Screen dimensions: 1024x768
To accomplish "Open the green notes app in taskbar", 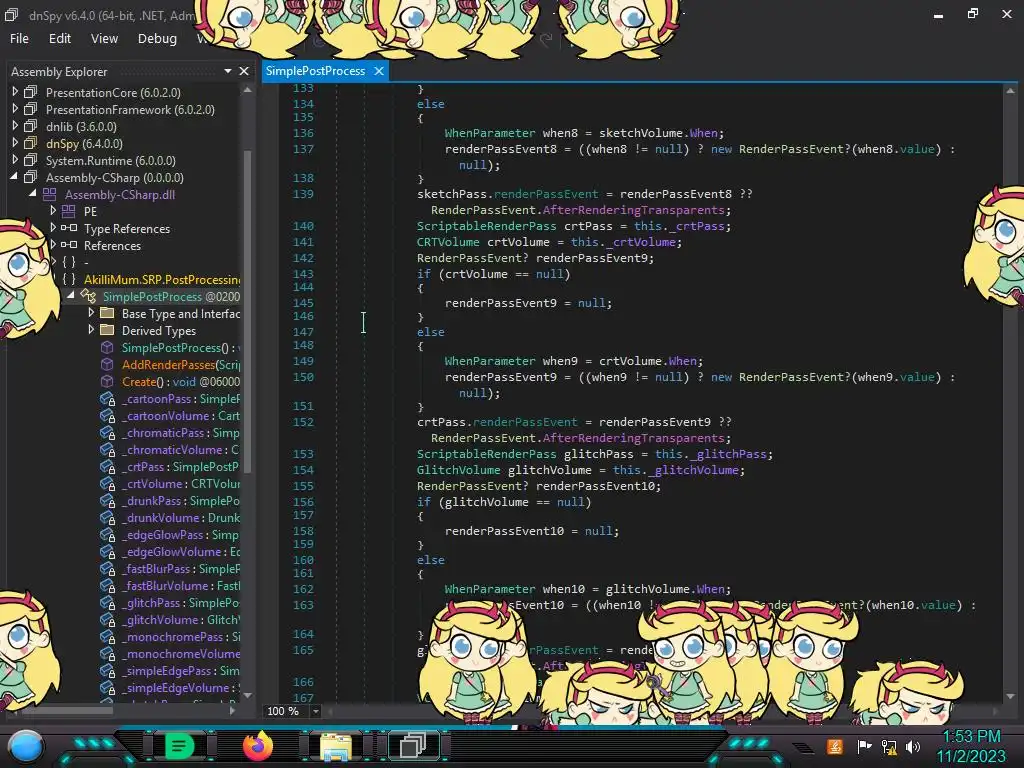I will pos(178,746).
